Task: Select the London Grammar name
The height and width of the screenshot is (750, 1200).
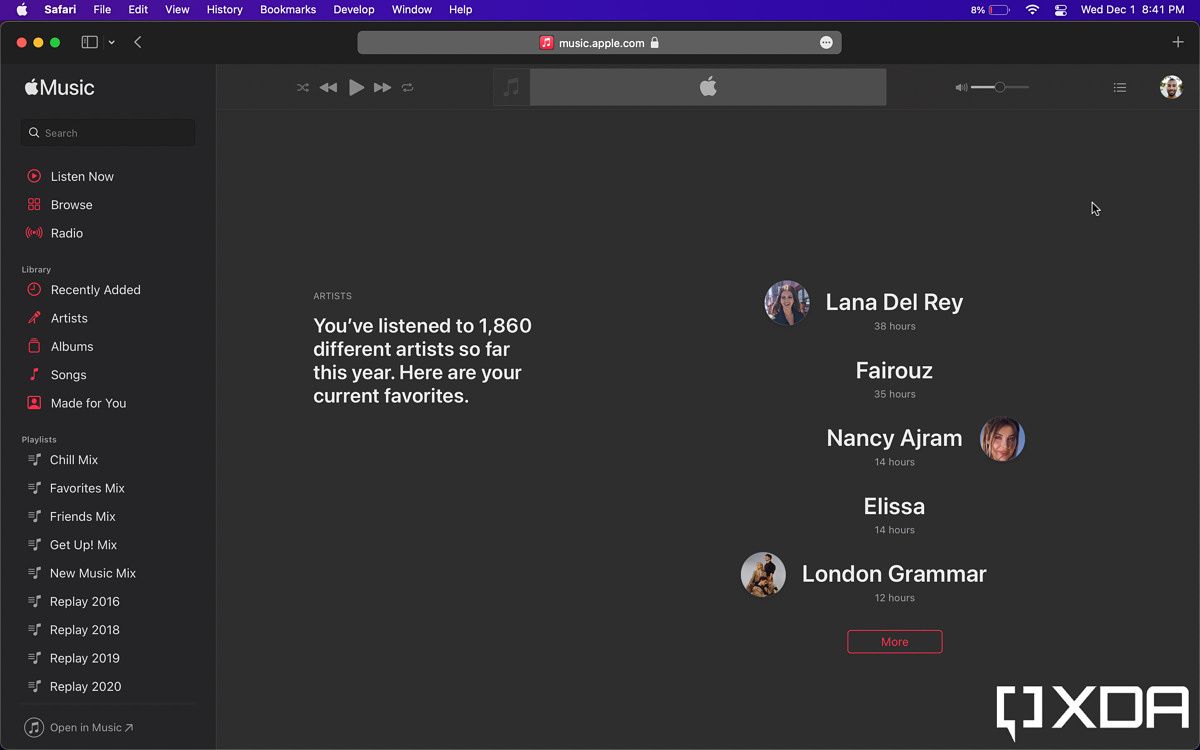Action: click(x=894, y=574)
